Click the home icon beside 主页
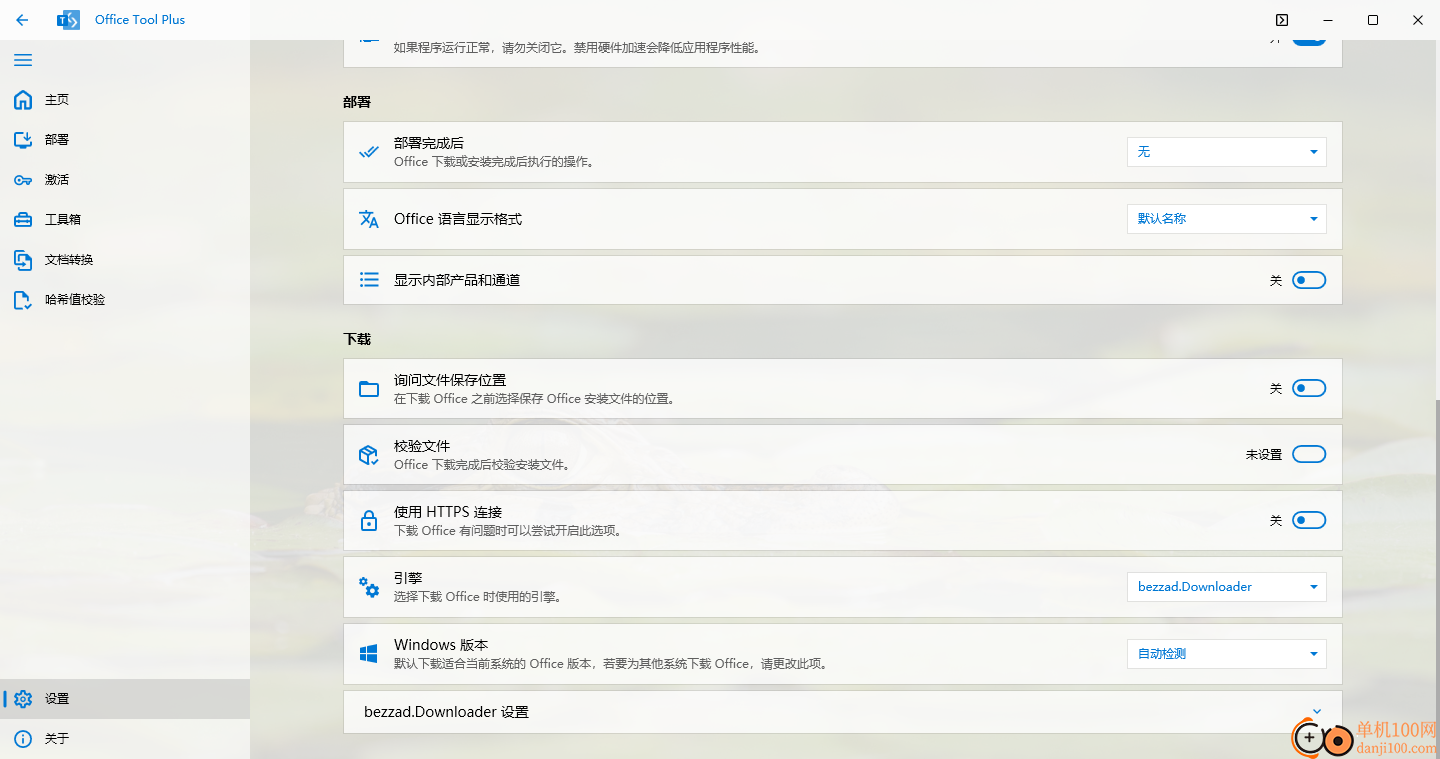 pos(23,100)
